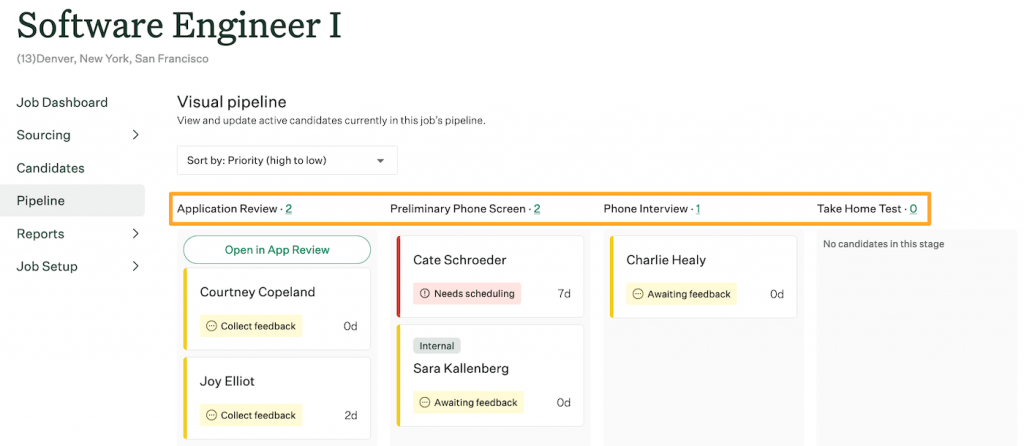Screen dimensions: 1024x446
Task: Open the Sort by Priority dropdown
Action: coord(287,160)
